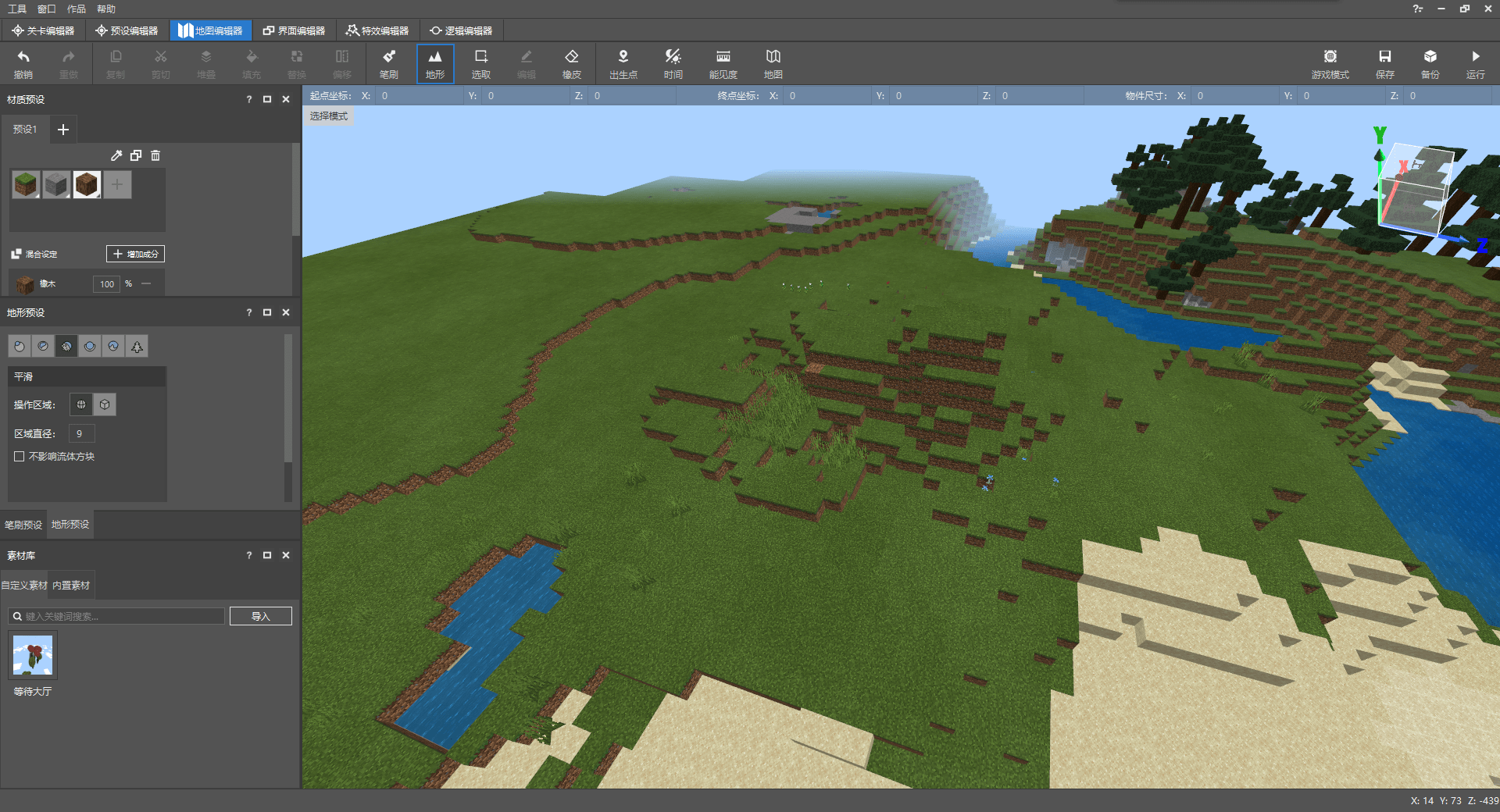The width and height of the screenshot is (1500, 812).
Task: Open the 作品 menu
Action: tap(76, 9)
